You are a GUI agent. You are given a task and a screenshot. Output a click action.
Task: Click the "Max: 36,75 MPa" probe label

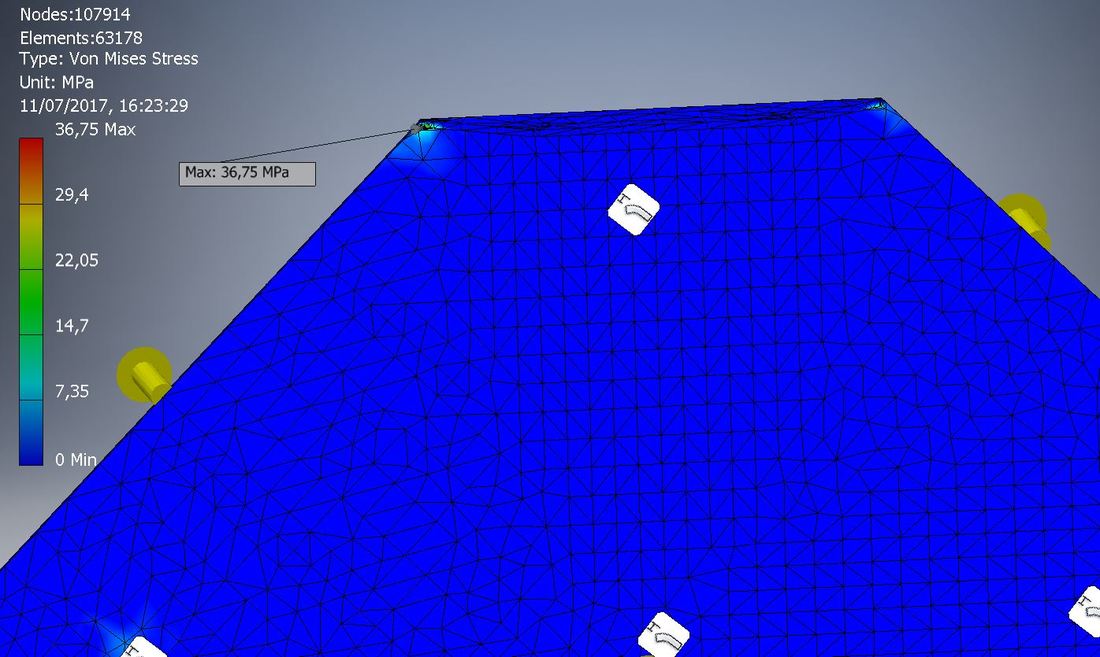click(x=247, y=173)
